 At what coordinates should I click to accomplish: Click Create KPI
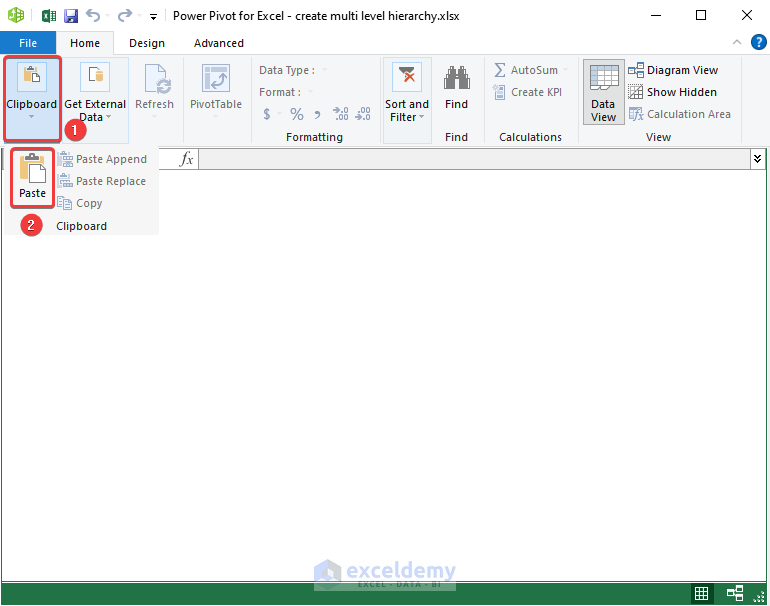tap(527, 92)
